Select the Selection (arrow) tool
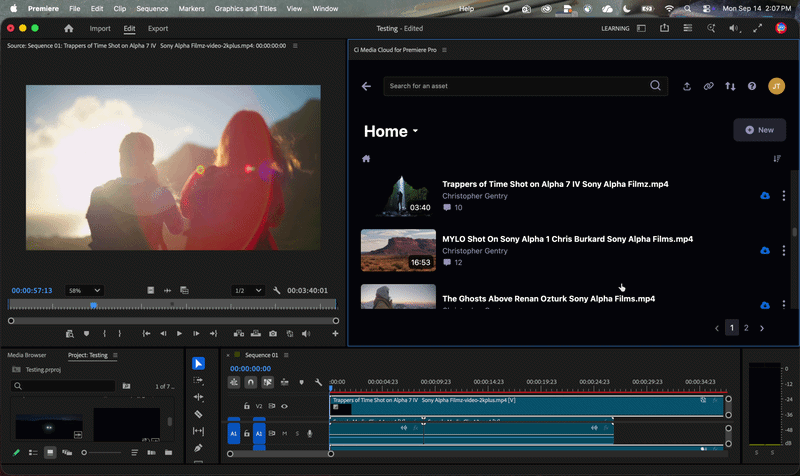This screenshot has width=800, height=476. coord(198,363)
